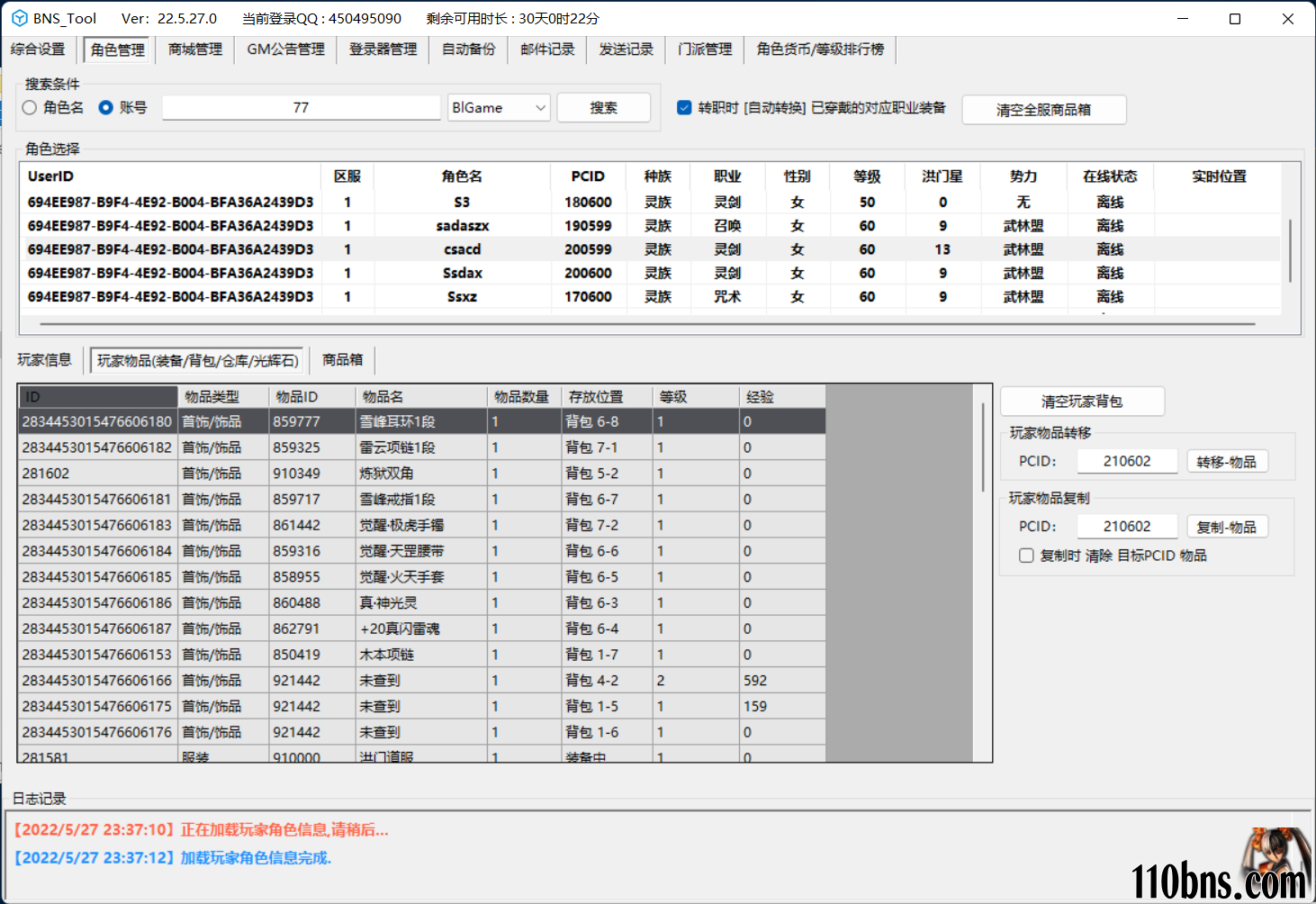The width and height of the screenshot is (1316, 904).
Task: Click the 经验 column header
Action: [x=782, y=397]
